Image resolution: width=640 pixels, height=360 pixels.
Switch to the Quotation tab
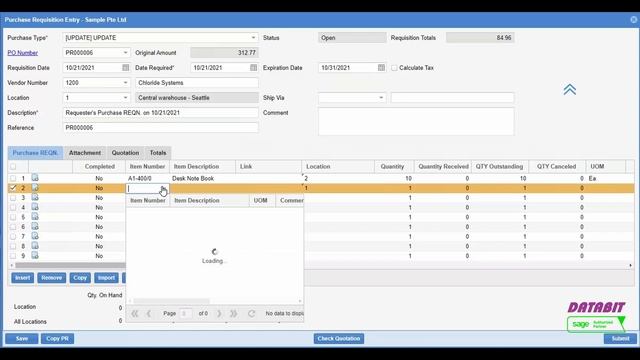pyautogui.click(x=125, y=153)
